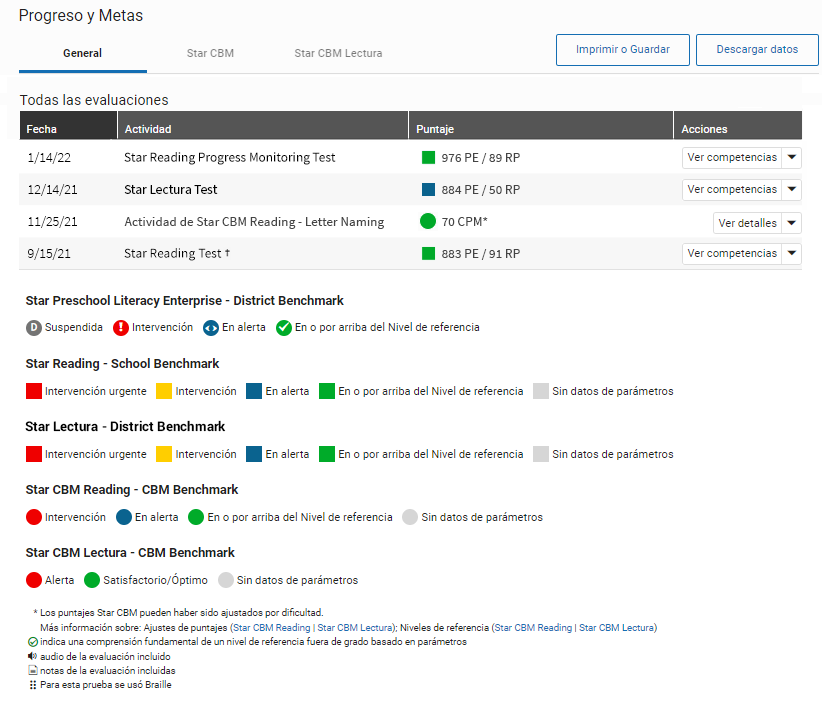Open Star CBM Reading link for Niveles de referencia
The height and width of the screenshot is (704, 822).
(x=533, y=627)
